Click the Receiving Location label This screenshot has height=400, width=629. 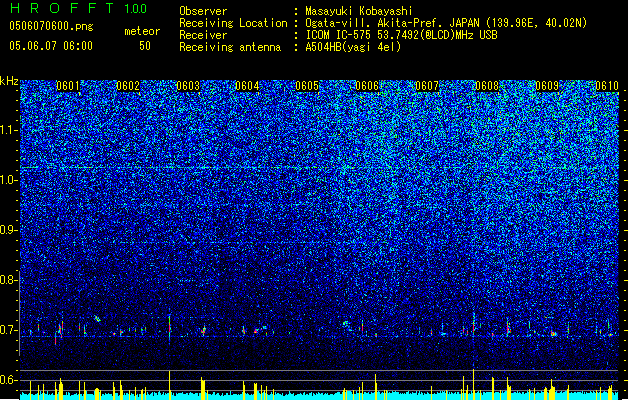pos(233,23)
